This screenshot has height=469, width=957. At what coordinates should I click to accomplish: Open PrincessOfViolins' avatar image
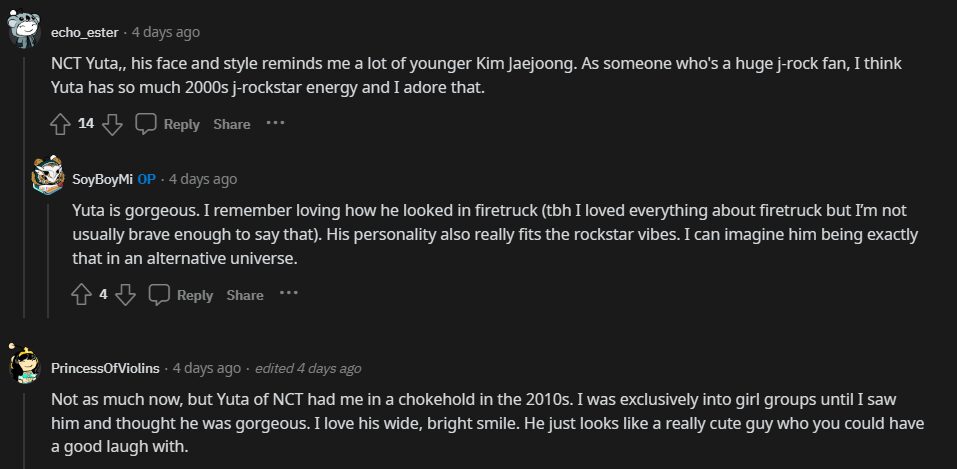tap(25, 366)
